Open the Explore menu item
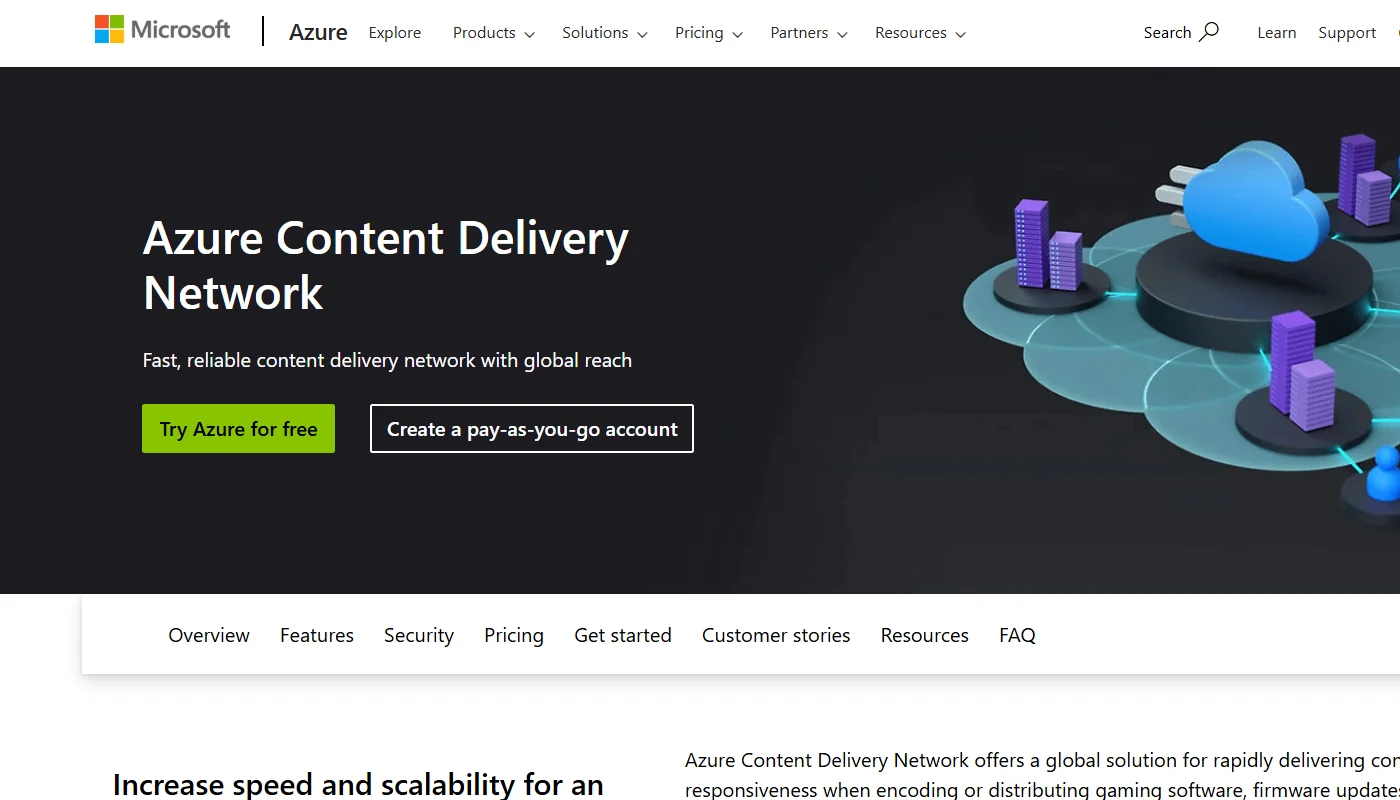The image size is (1400, 800). 395,33
